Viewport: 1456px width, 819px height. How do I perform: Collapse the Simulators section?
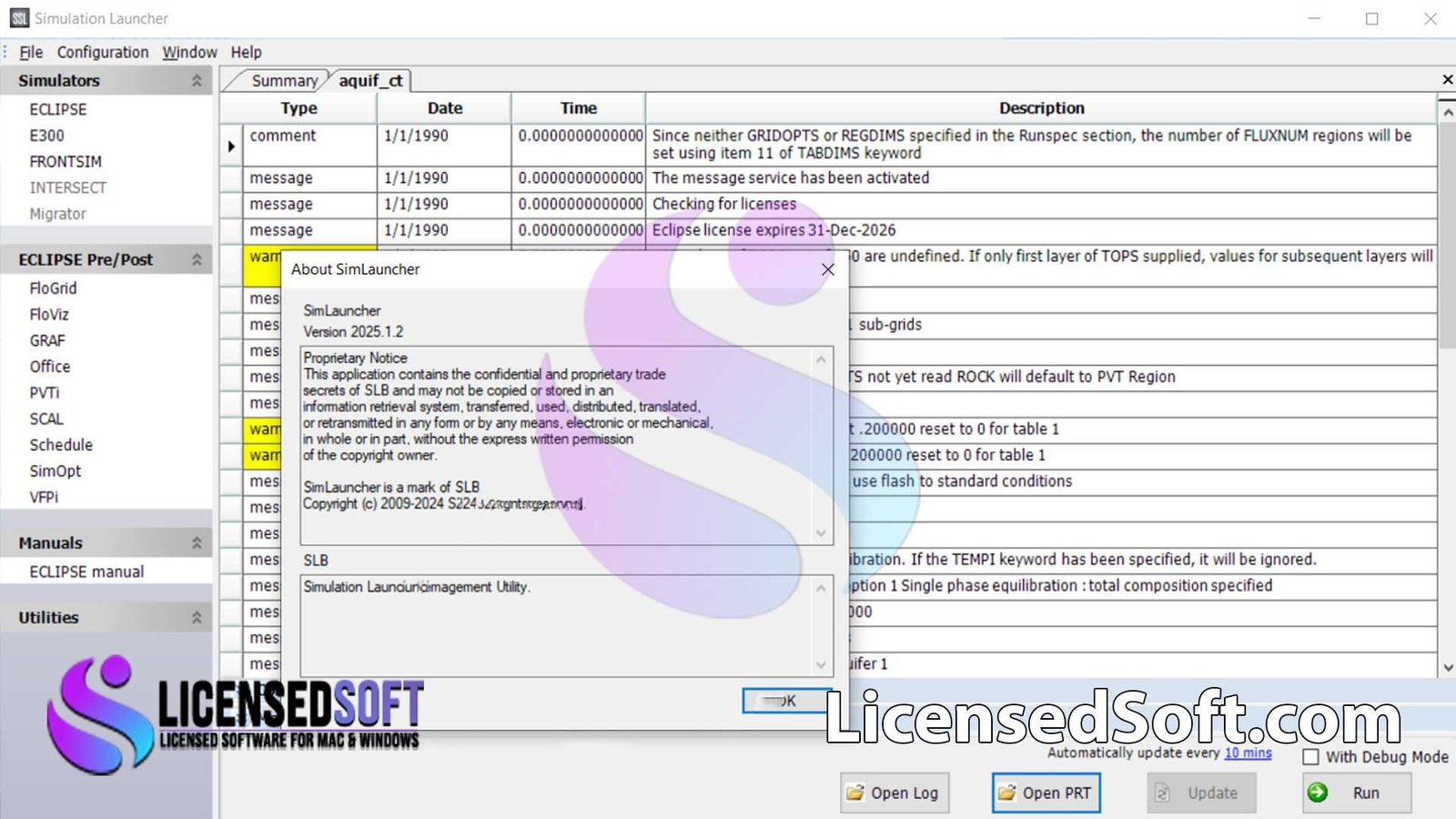[195, 80]
